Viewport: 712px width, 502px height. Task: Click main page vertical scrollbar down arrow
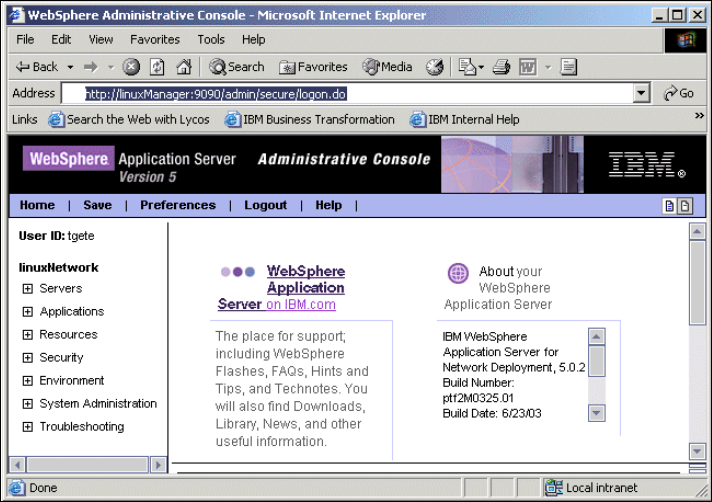point(697,451)
